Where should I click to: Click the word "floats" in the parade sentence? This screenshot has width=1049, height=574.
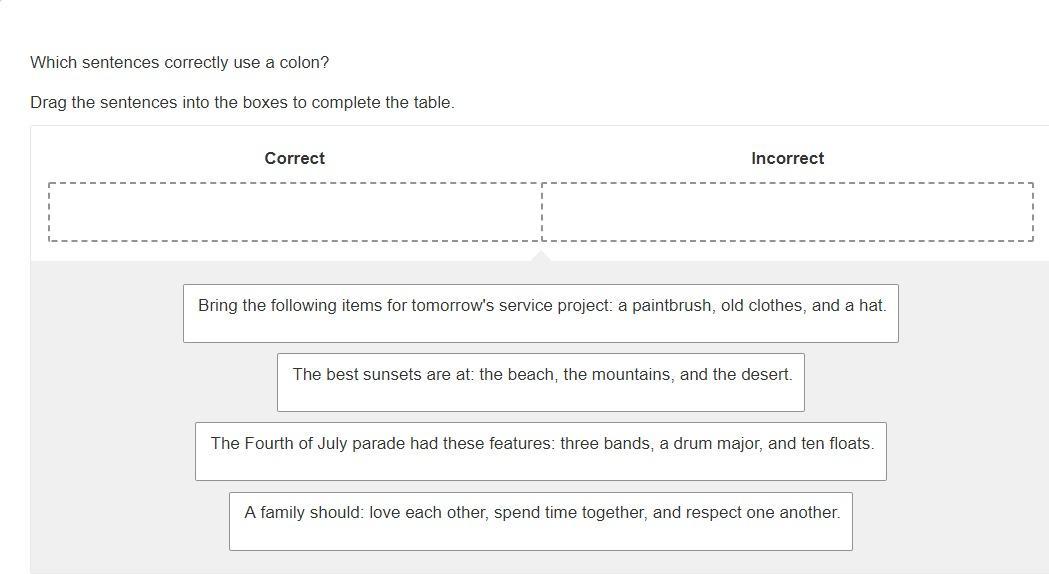[x=850, y=443]
